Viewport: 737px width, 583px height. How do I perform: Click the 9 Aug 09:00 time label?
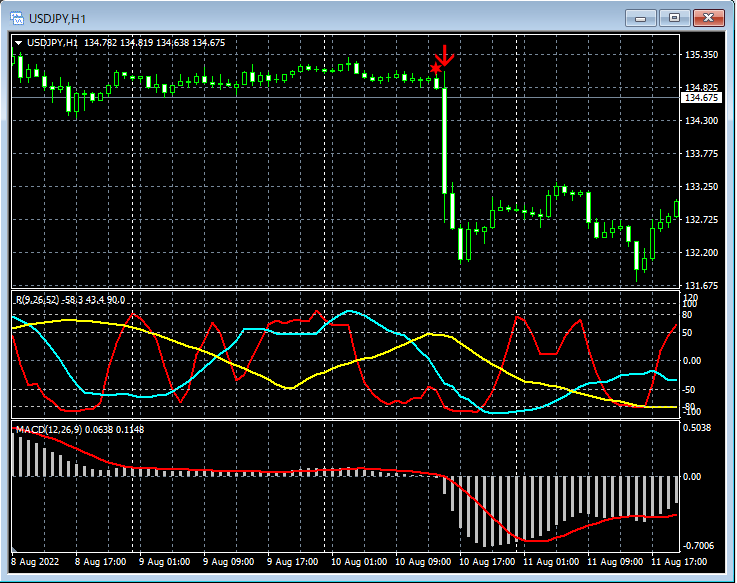click(x=228, y=562)
